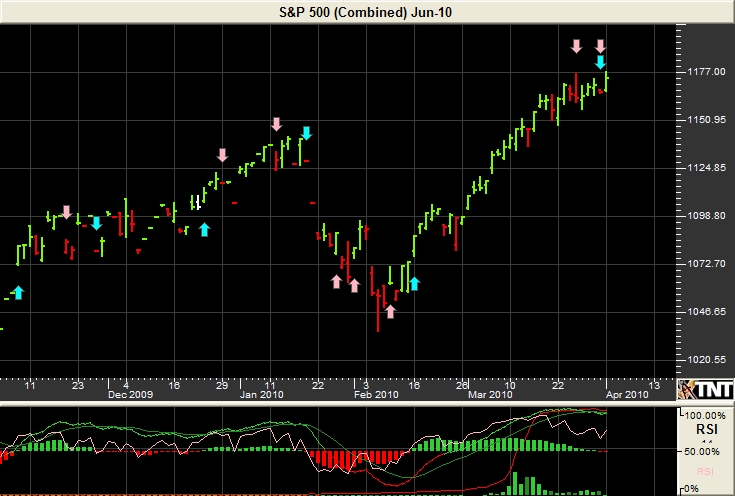Click the cyan down arrow above late-March bars

pyautogui.click(x=600, y=62)
